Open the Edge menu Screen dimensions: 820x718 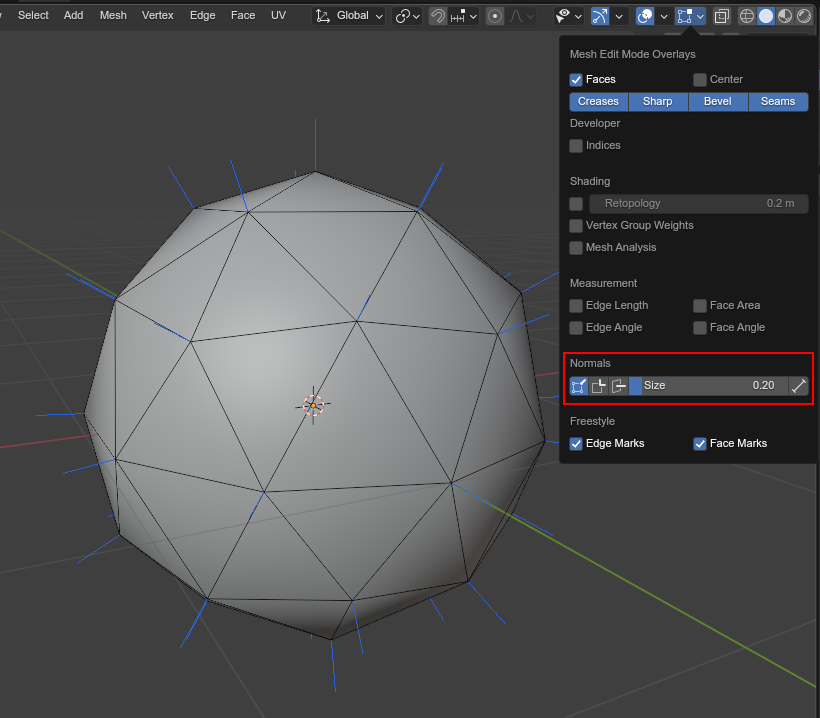click(202, 16)
